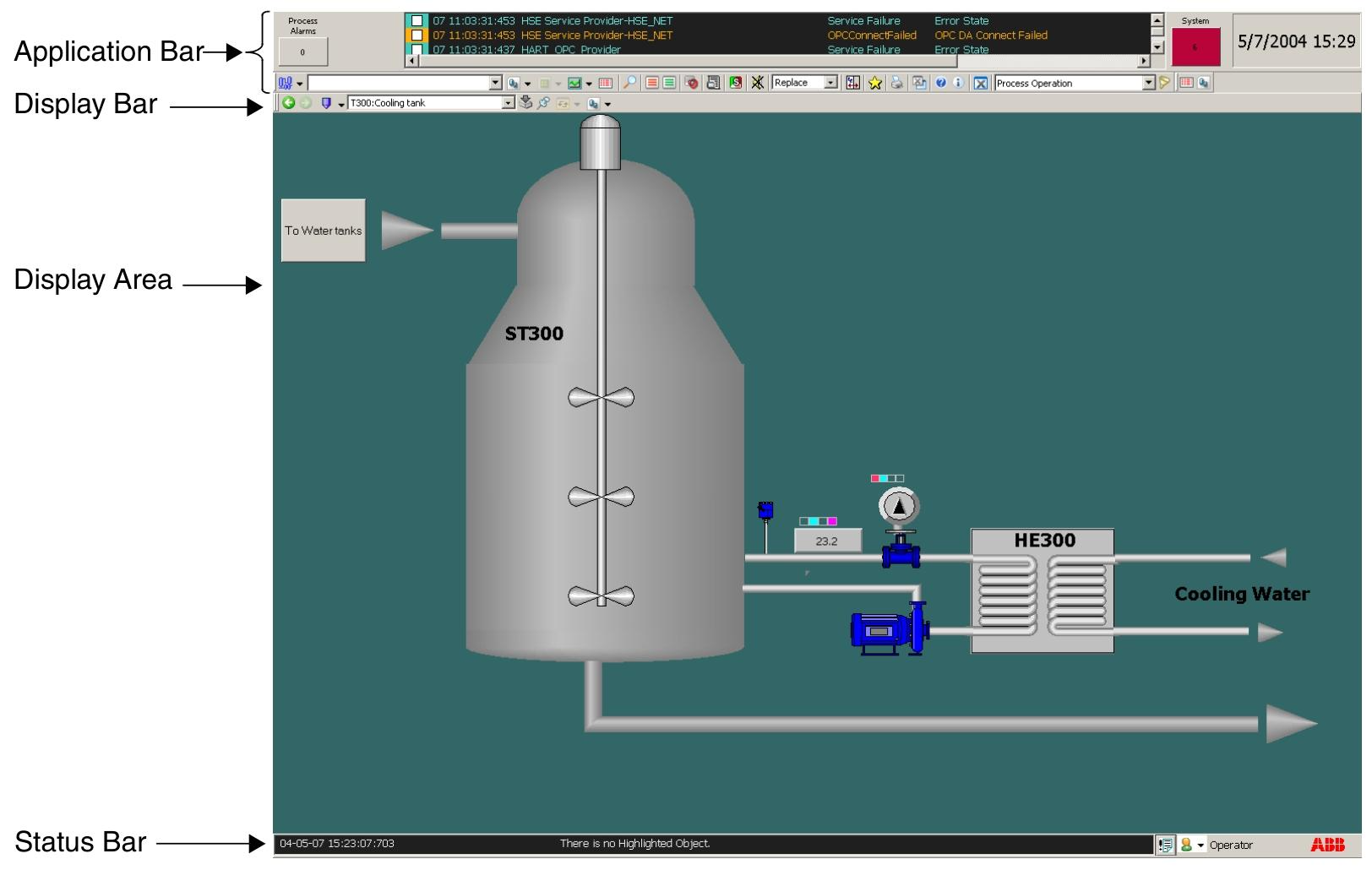This screenshot has width=1372, height=870.
Task: Click the 5/7/2004 15:29 date display
Action: [x=1296, y=41]
